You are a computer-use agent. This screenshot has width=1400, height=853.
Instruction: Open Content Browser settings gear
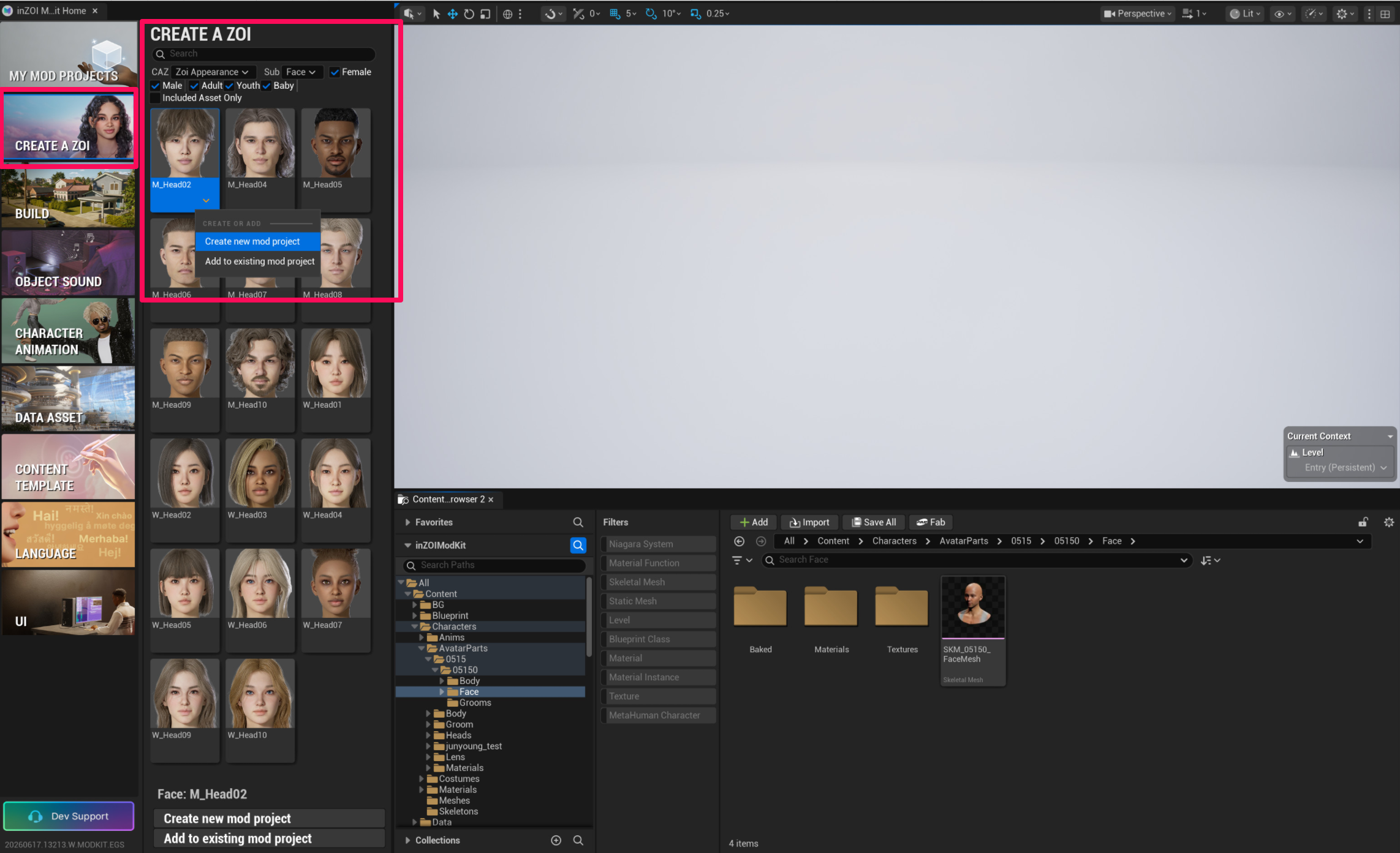(1389, 522)
